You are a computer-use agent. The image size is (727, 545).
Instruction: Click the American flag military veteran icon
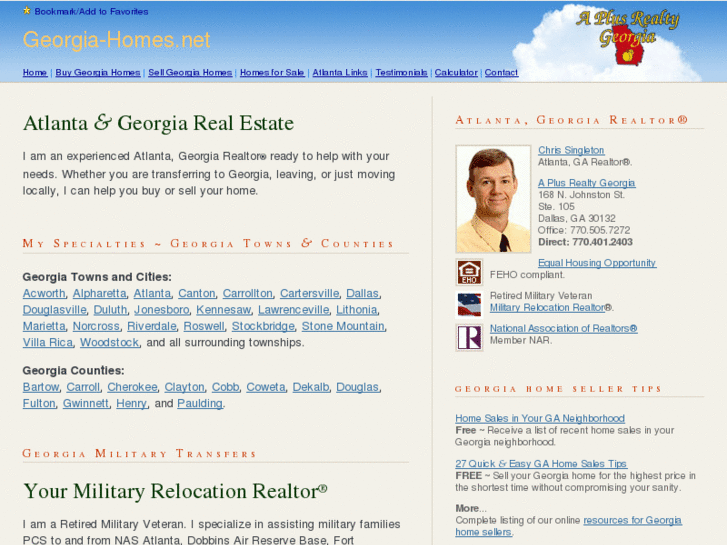click(x=469, y=305)
